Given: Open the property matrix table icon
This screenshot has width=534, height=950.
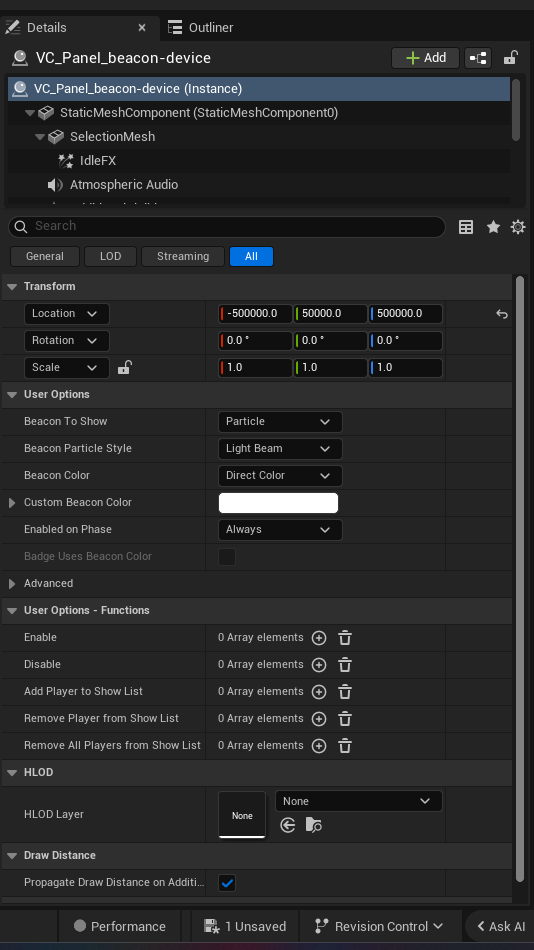Looking at the screenshot, I should pyautogui.click(x=466, y=227).
